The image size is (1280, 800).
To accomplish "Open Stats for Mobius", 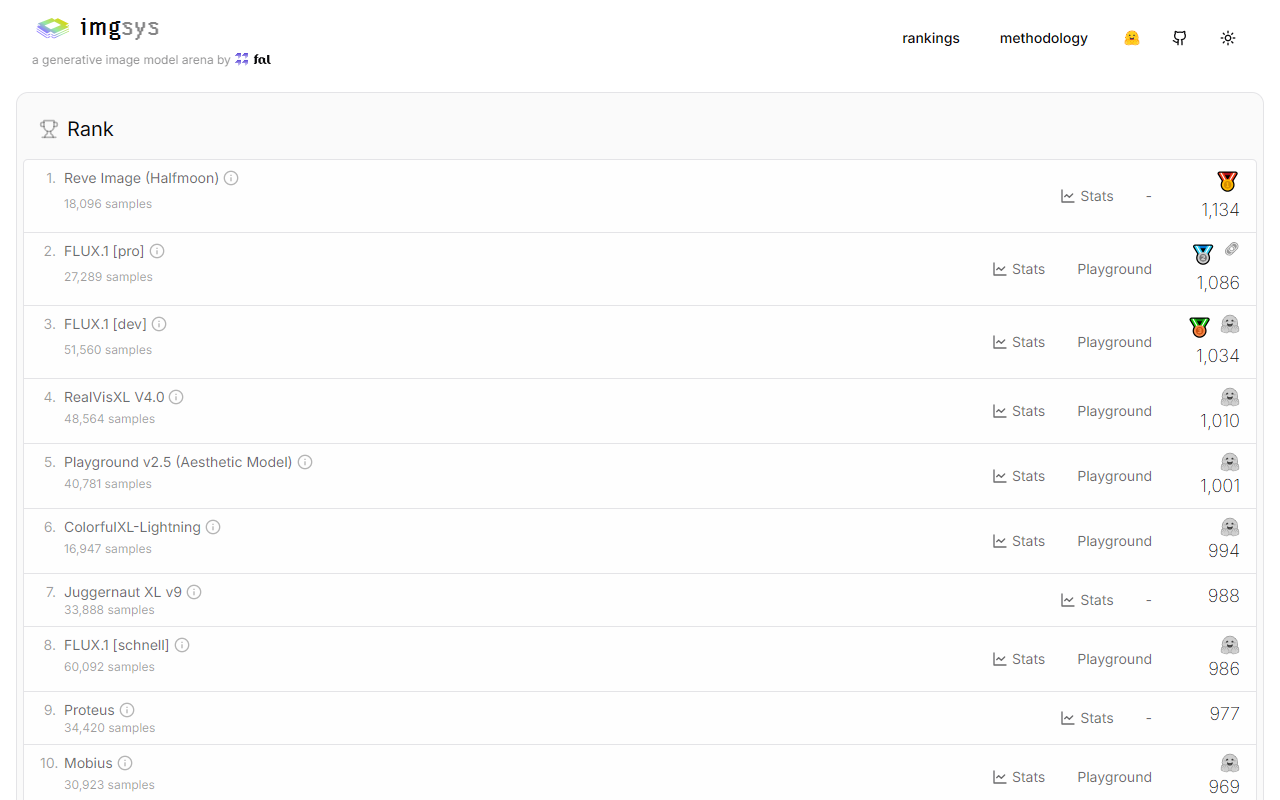I will click(1019, 777).
